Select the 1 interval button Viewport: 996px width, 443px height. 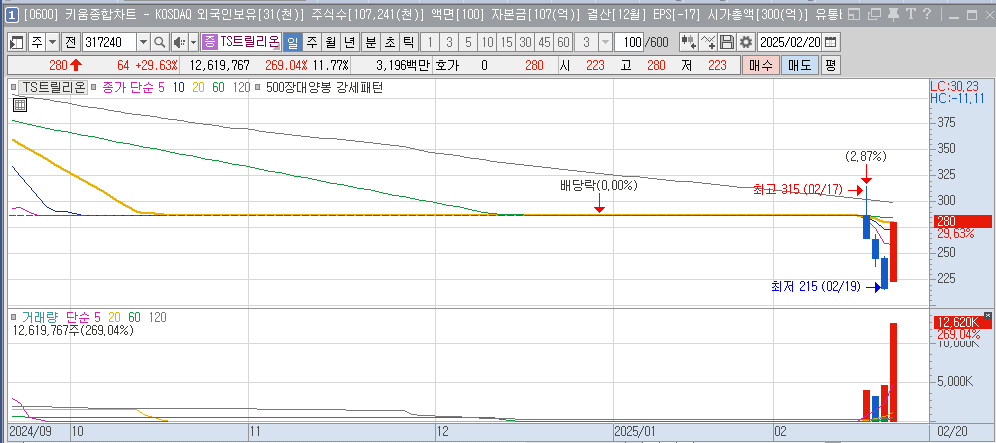pos(430,43)
